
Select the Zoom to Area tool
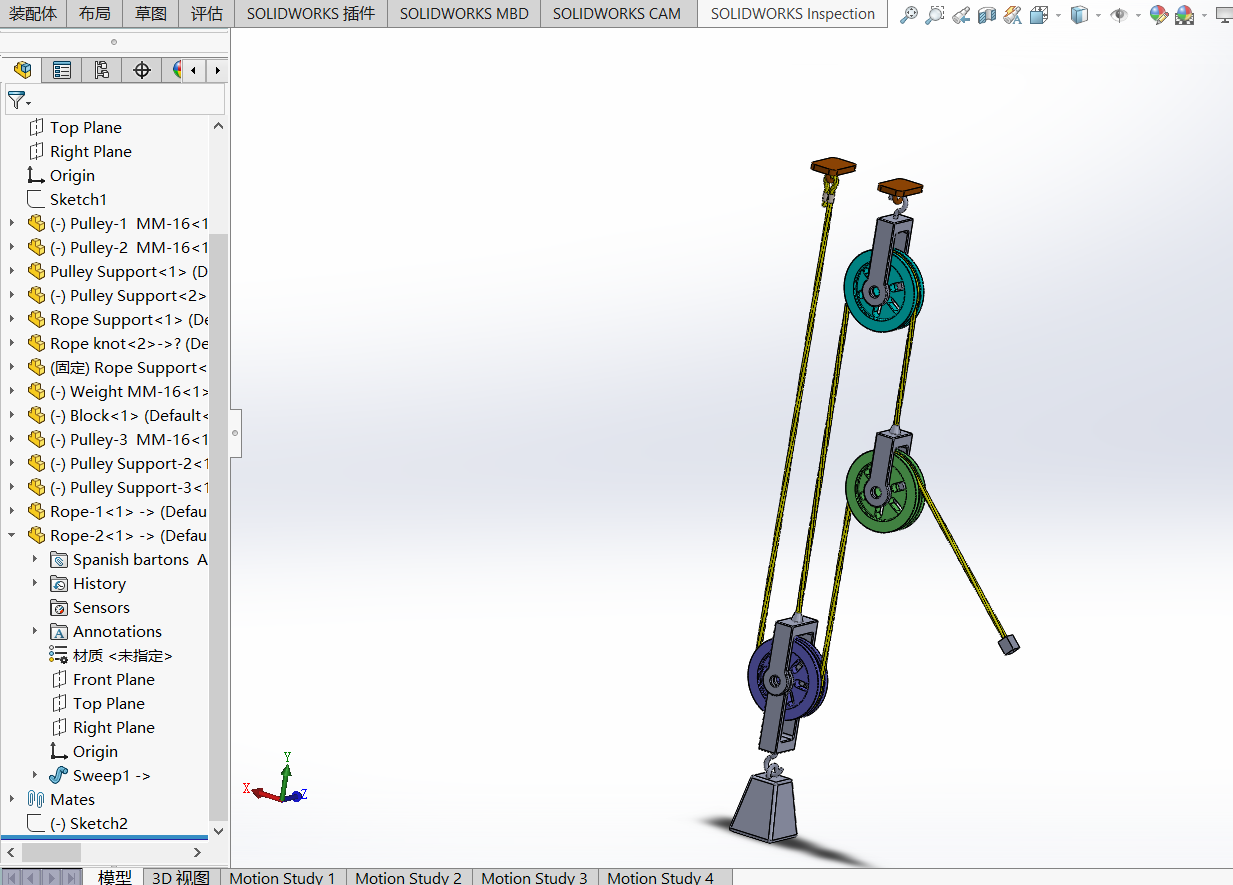(934, 15)
